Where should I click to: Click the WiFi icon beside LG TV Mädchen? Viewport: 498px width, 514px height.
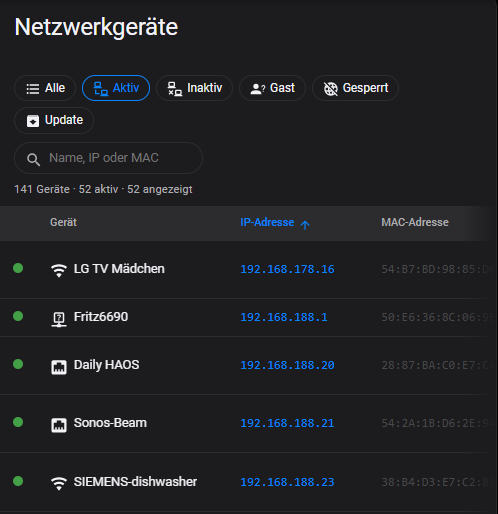pos(59,270)
